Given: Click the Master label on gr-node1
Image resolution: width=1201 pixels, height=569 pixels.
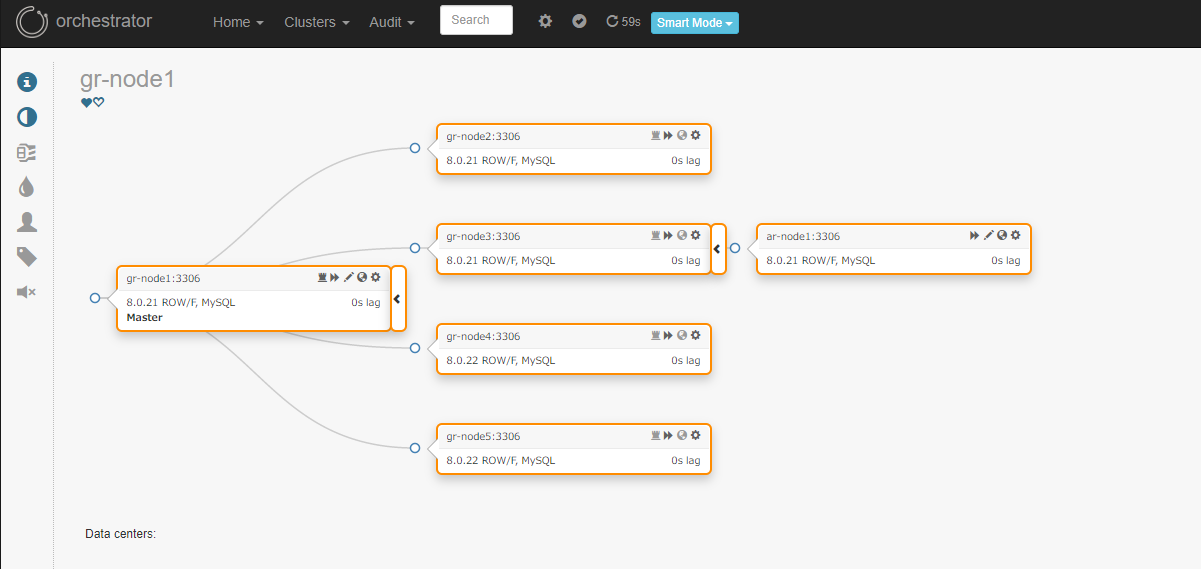Looking at the screenshot, I should click(144, 318).
